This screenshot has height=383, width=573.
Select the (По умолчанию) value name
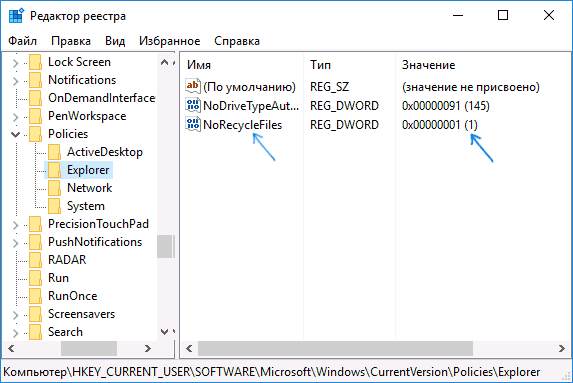tap(250, 87)
